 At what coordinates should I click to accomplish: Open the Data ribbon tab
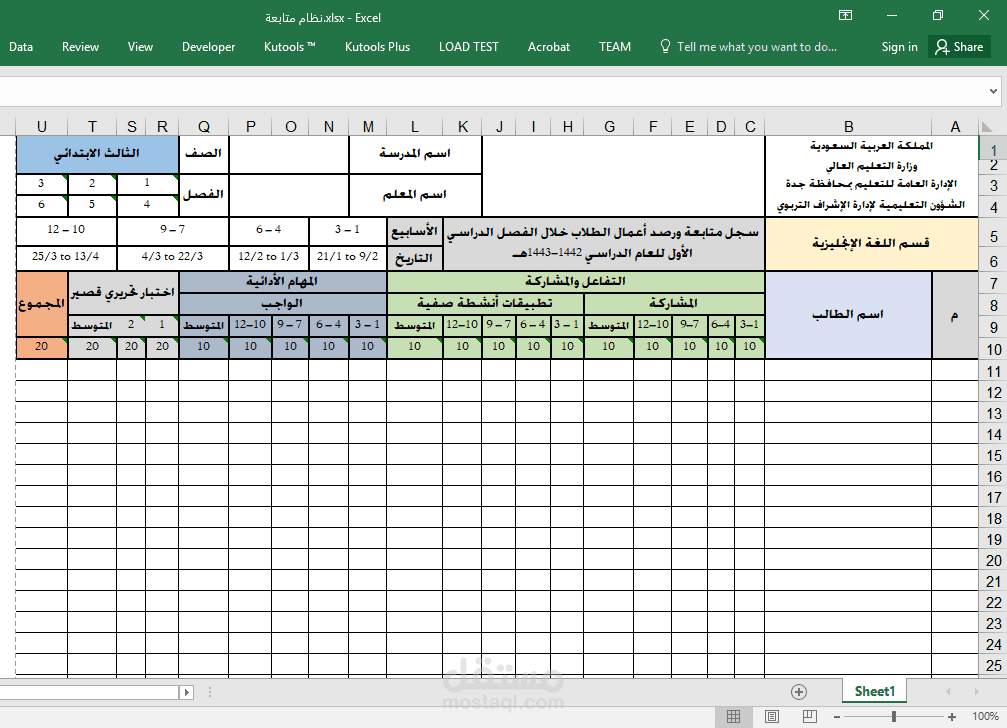pyautogui.click(x=21, y=47)
